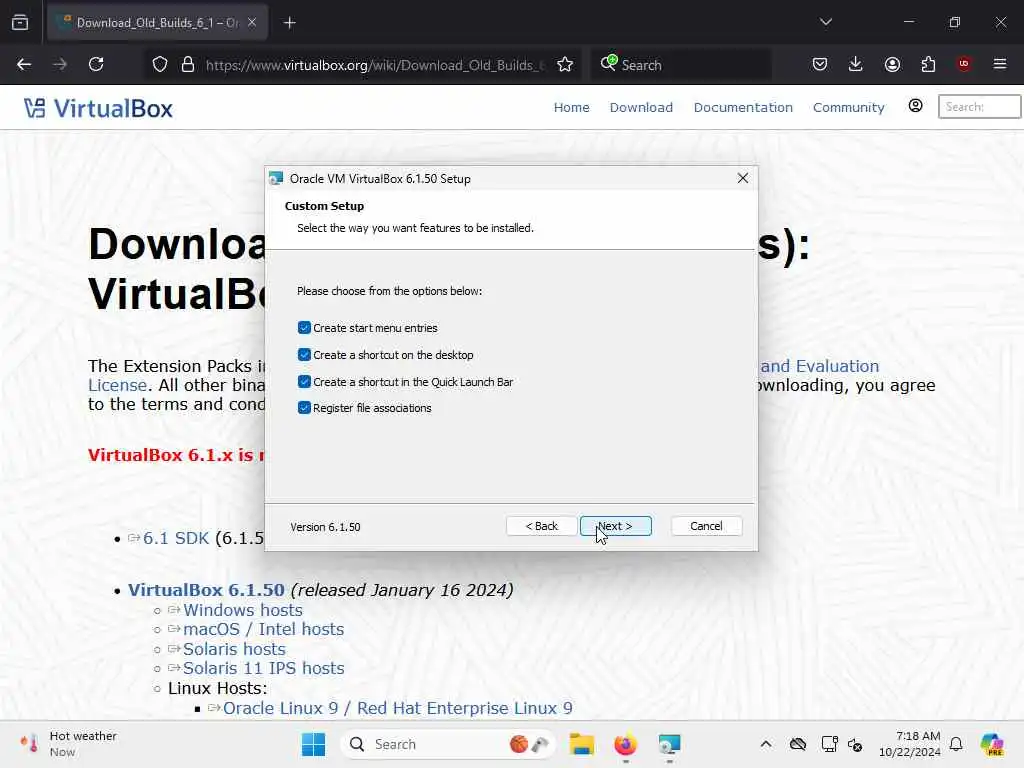Click the cloud sync tray icon
This screenshot has height=768, width=1024.
[x=798, y=744]
